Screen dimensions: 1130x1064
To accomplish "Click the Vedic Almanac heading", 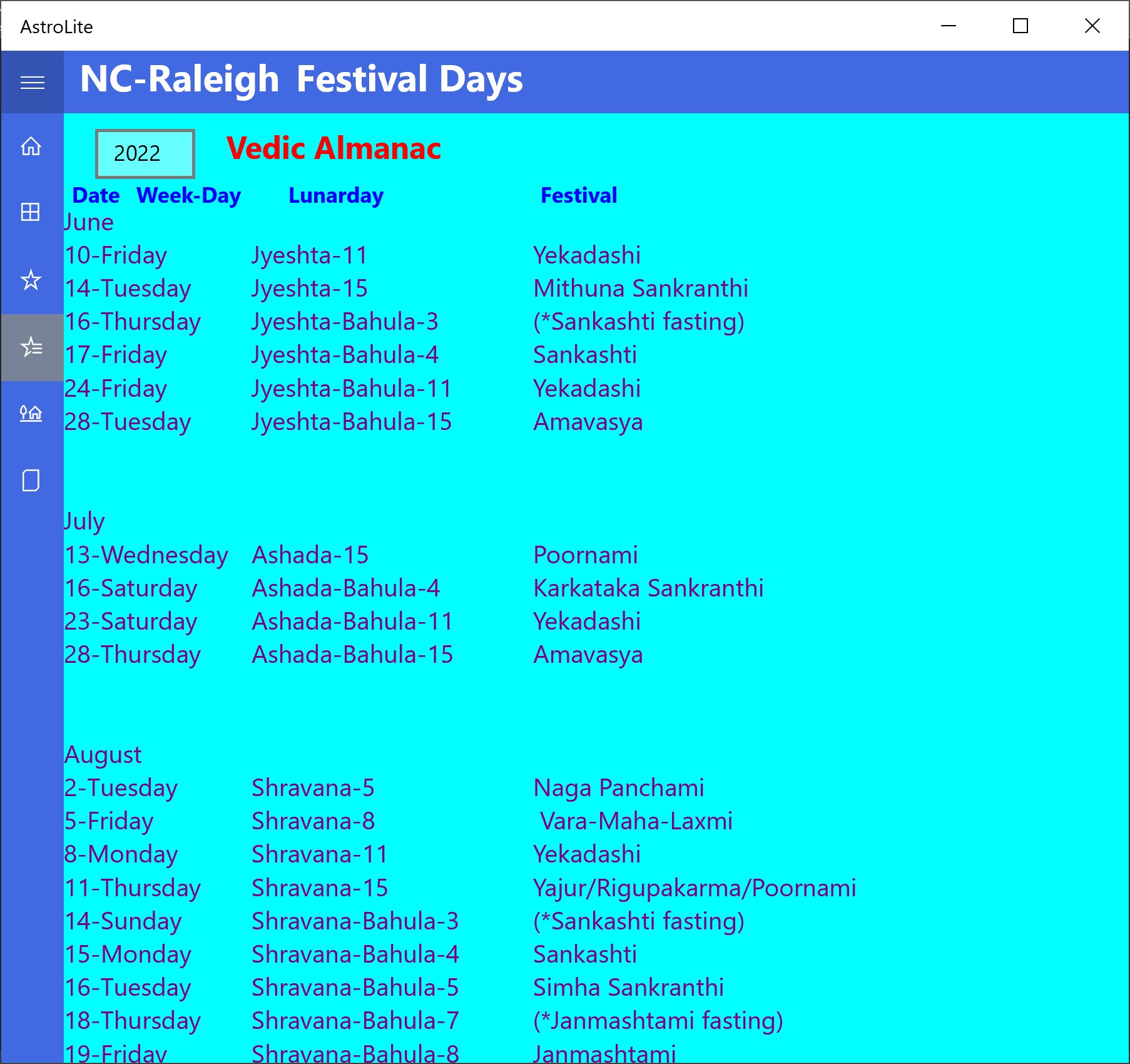I will pyautogui.click(x=333, y=148).
